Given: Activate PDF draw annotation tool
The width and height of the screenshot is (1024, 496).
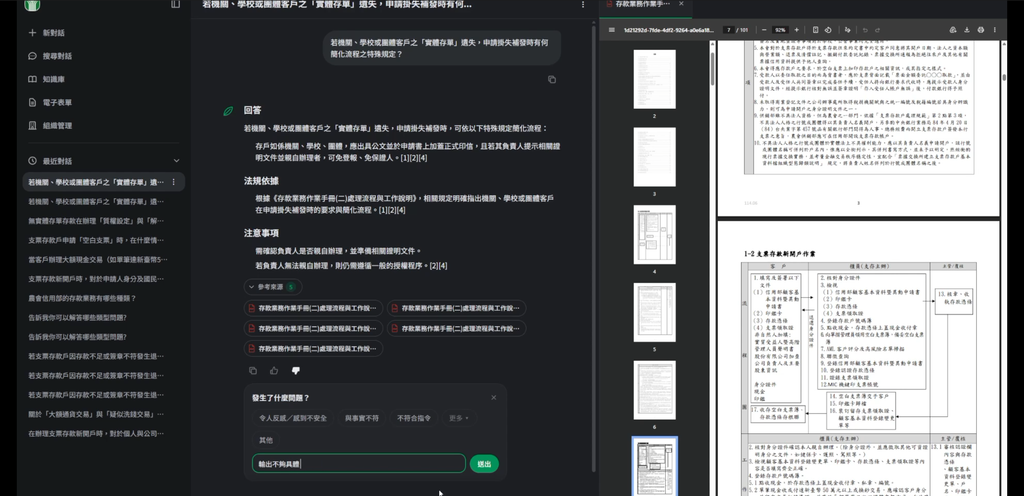Looking at the screenshot, I should coord(848,30).
